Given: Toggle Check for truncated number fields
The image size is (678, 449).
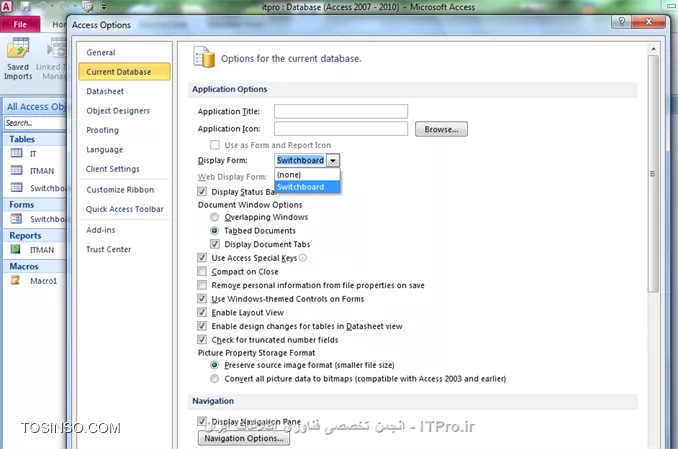Looking at the screenshot, I should [x=202, y=340].
